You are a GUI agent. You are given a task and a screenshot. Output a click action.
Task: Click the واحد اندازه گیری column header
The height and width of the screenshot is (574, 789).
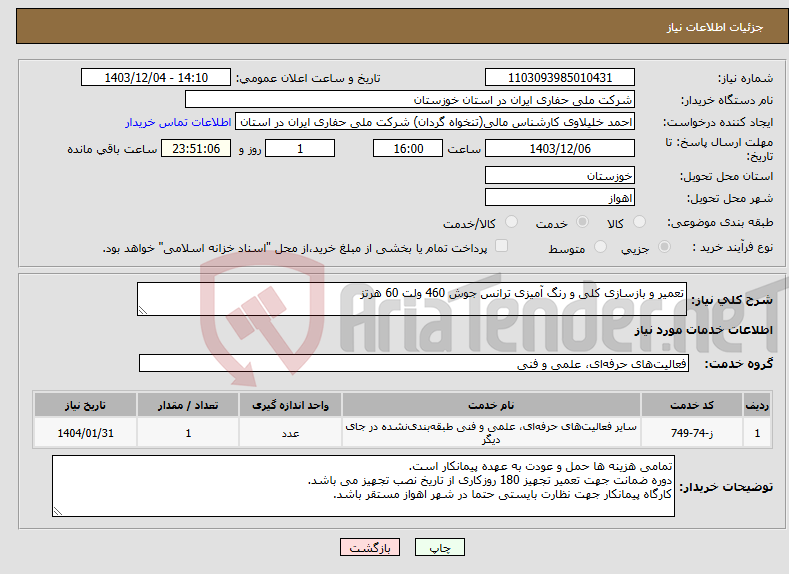[290, 405]
